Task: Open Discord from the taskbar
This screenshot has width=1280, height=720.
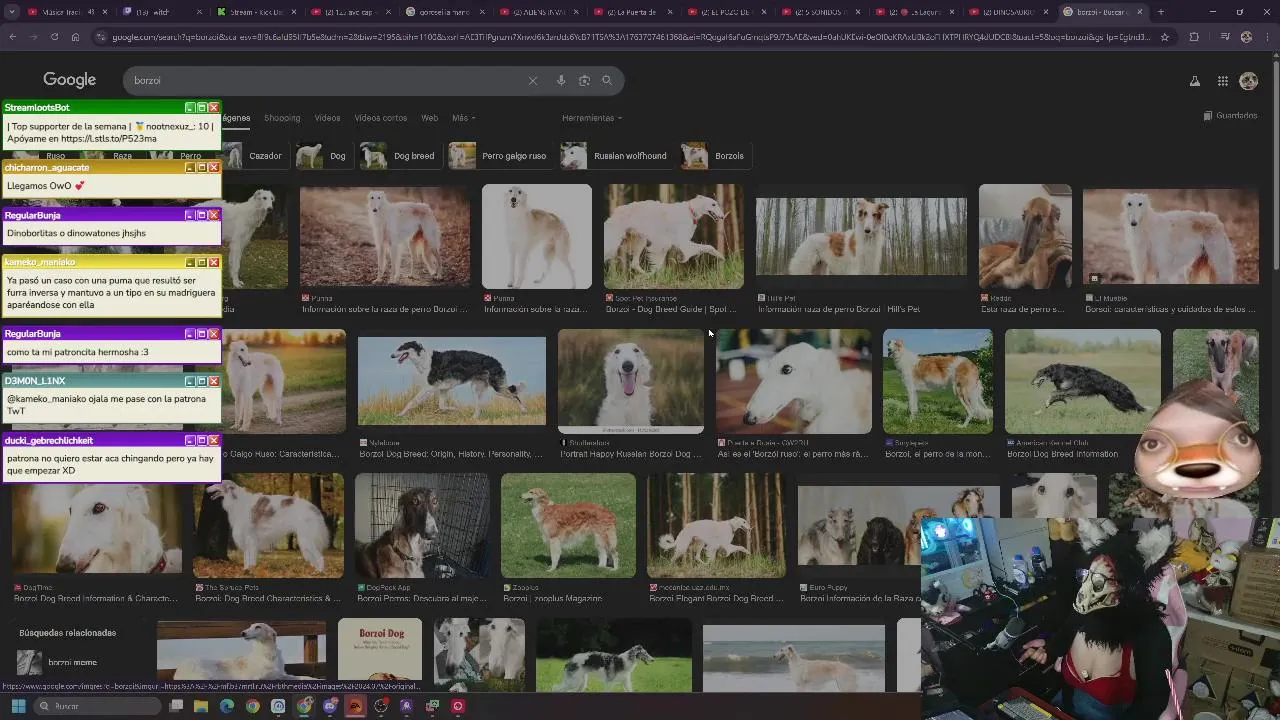Action: [x=329, y=706]
